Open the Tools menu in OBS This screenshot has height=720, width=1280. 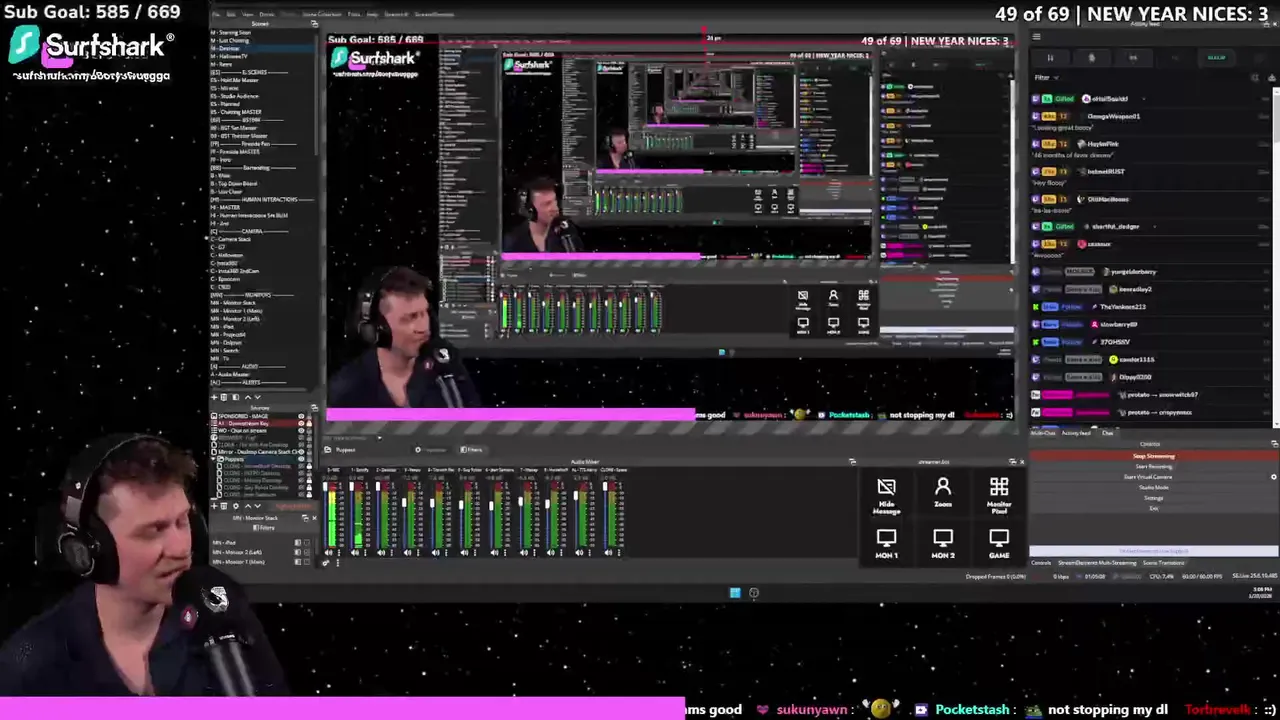click(353, 14)
